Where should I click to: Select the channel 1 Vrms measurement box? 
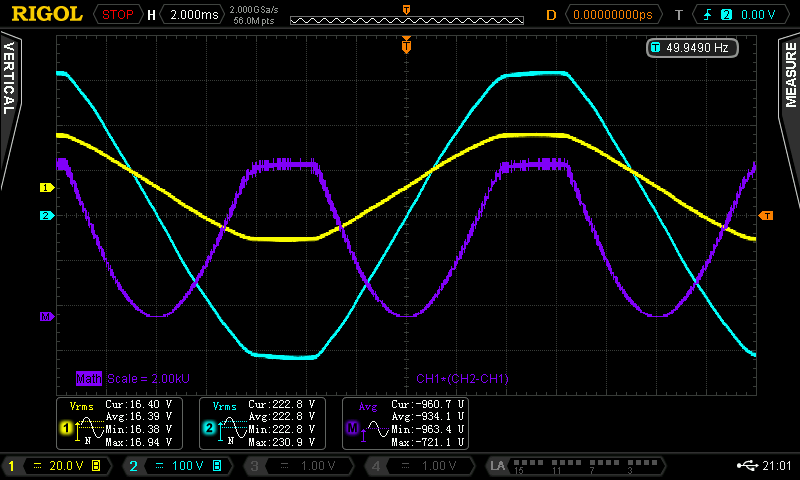119,423
